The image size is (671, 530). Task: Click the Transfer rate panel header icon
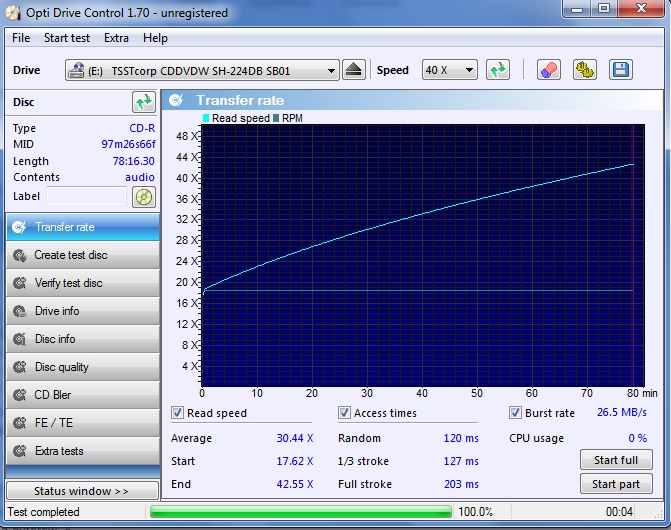tap(176, 100)
